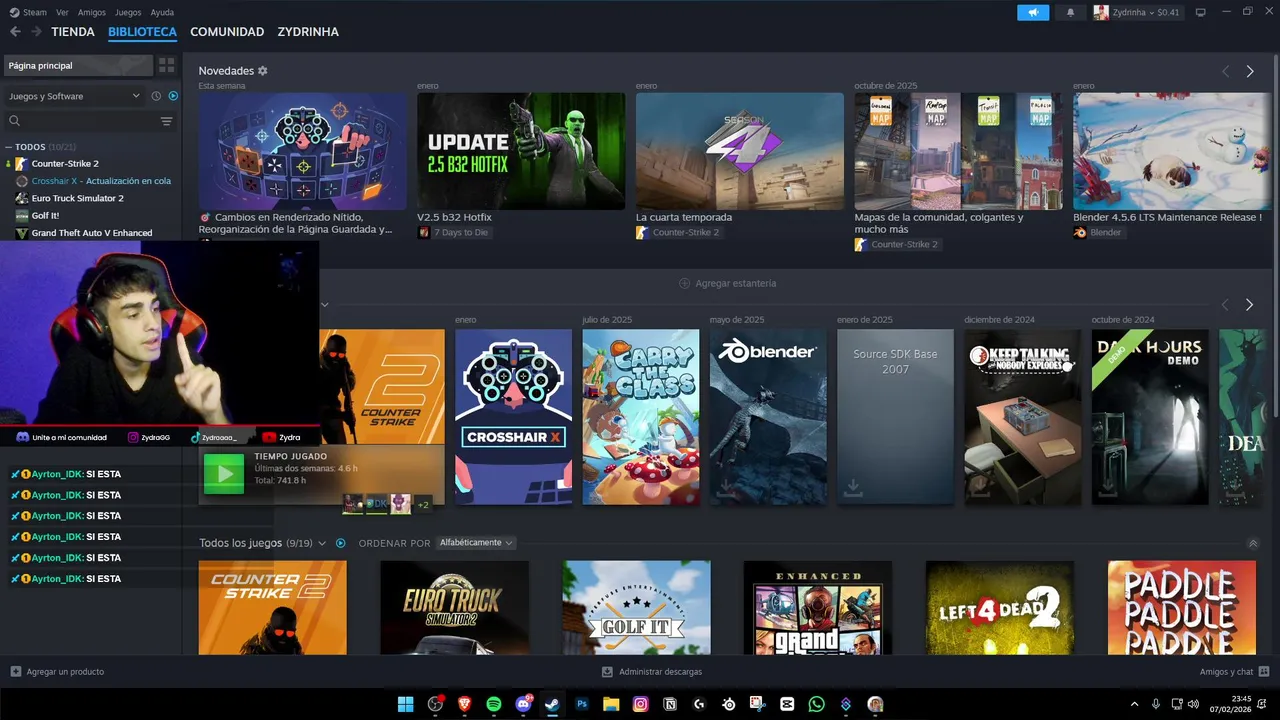Go to the ZYDRINHA profile tab
The height and width of the screenshot is (720, 1280).
pos(308,32)
